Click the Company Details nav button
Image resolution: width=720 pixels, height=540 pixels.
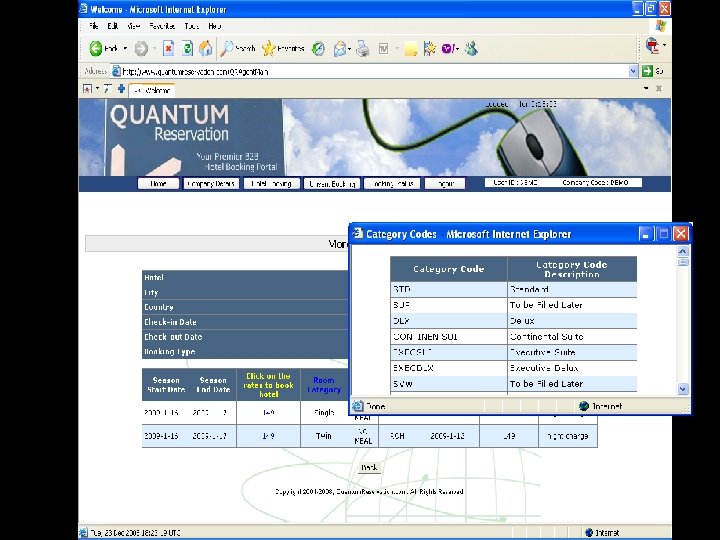click(x=211, y=184)
